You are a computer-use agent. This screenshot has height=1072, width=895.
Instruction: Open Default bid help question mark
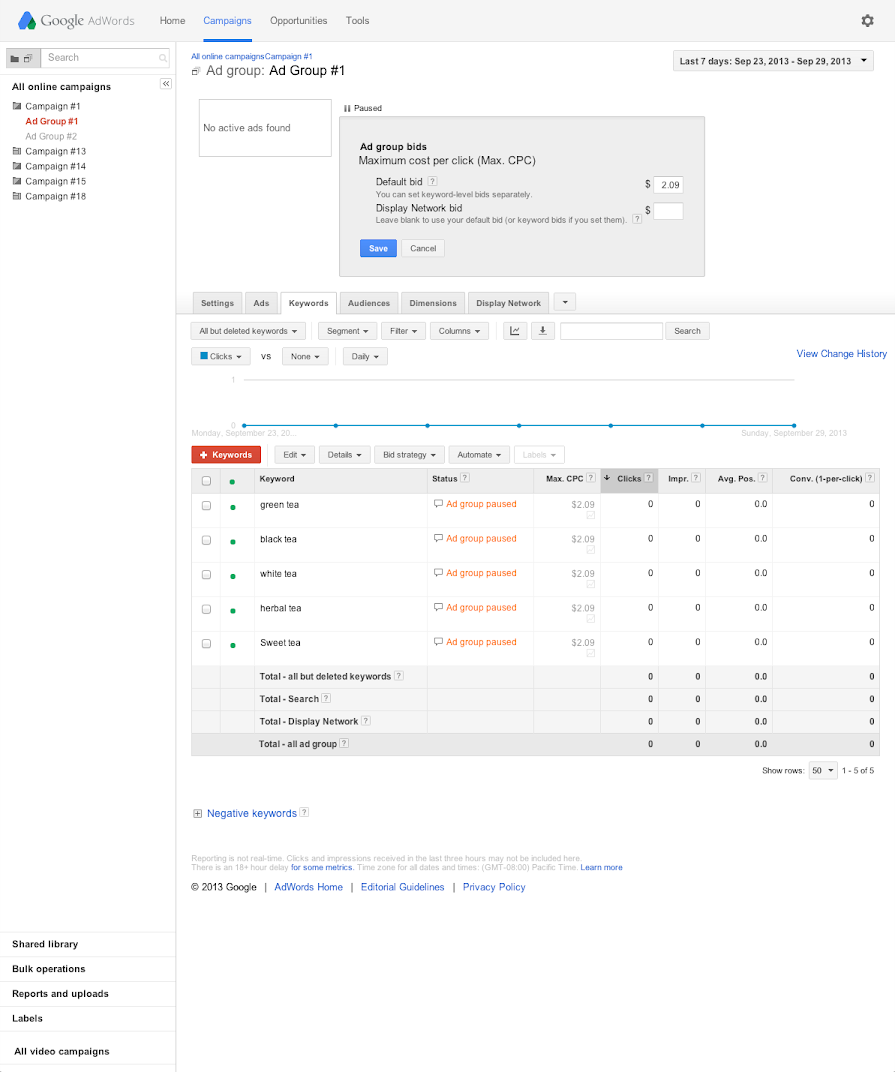(433, 181)
